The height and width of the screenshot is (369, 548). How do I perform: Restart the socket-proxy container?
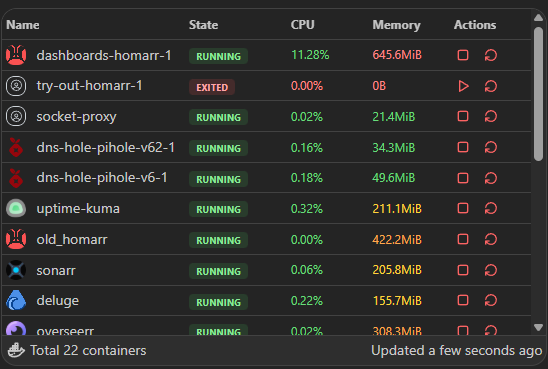pyautogui.click(x=491, y=116)
